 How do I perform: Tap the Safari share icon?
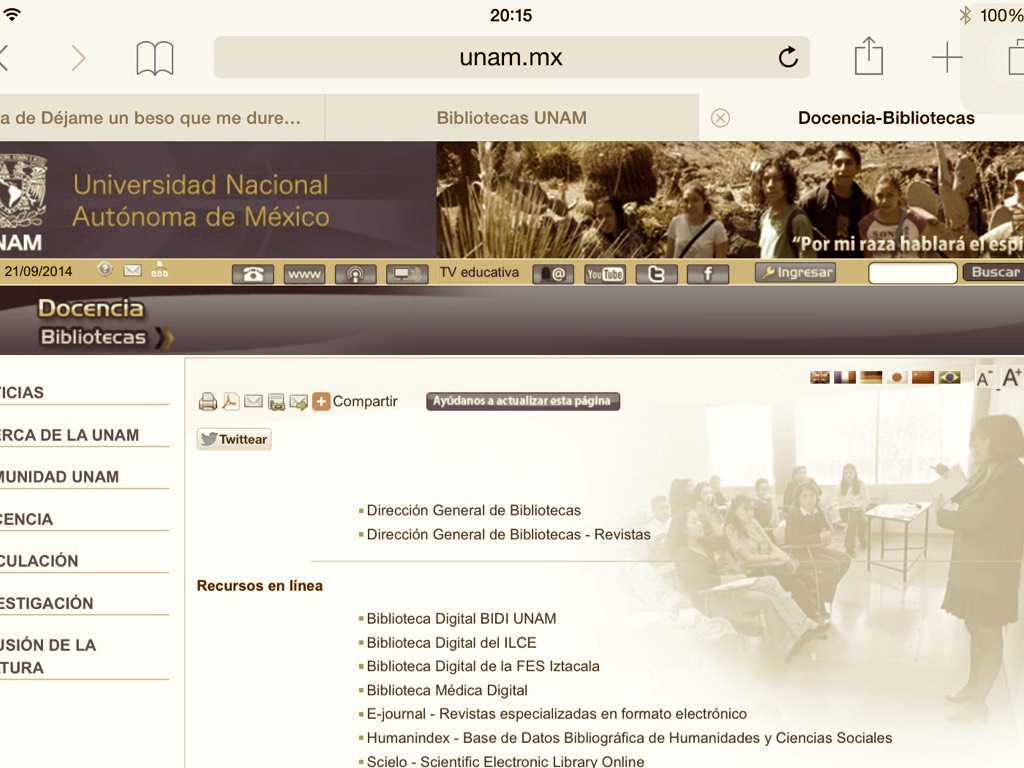tap(868, 57)
